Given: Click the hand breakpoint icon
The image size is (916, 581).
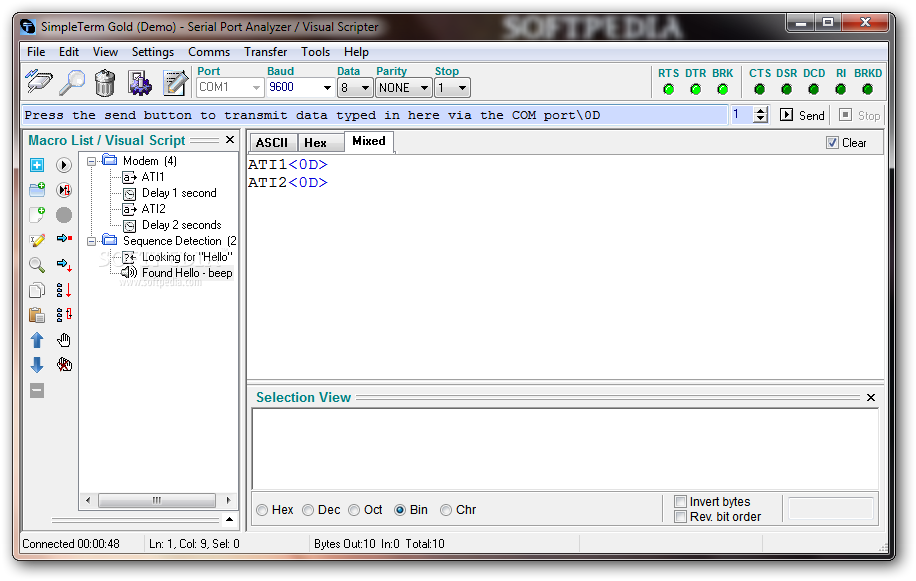Looking at the screenshot, I should pos(64,340).
